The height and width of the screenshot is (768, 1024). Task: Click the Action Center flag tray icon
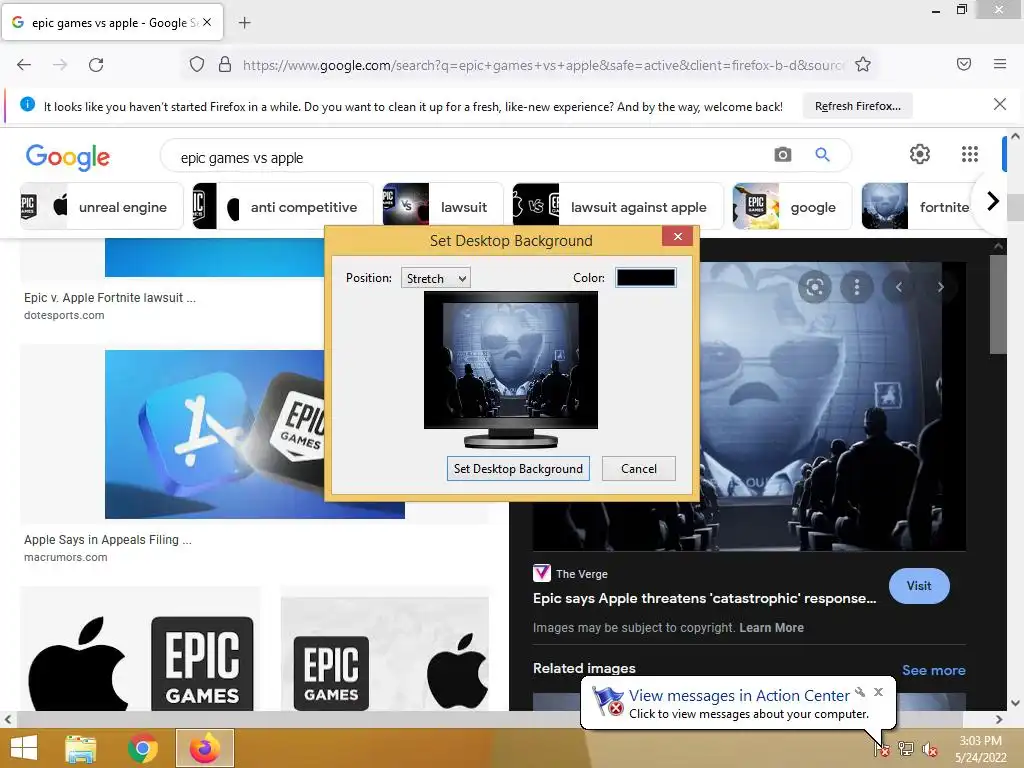tap(881, 748)
